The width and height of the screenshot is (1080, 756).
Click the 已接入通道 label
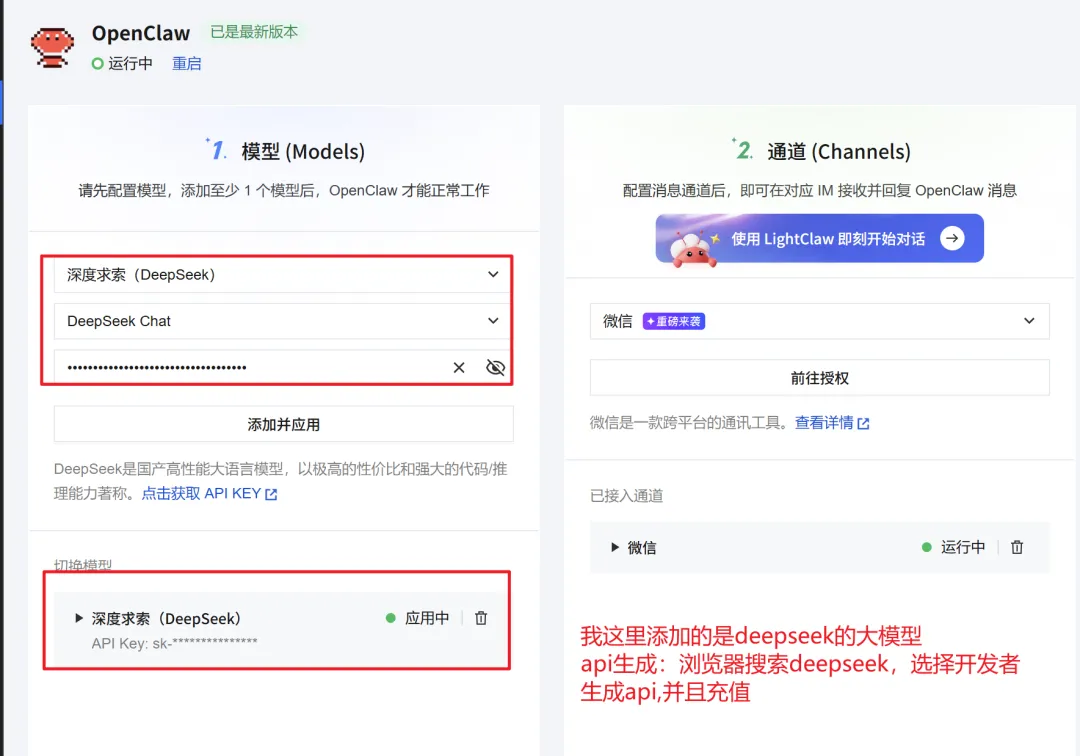click(626, 496)
